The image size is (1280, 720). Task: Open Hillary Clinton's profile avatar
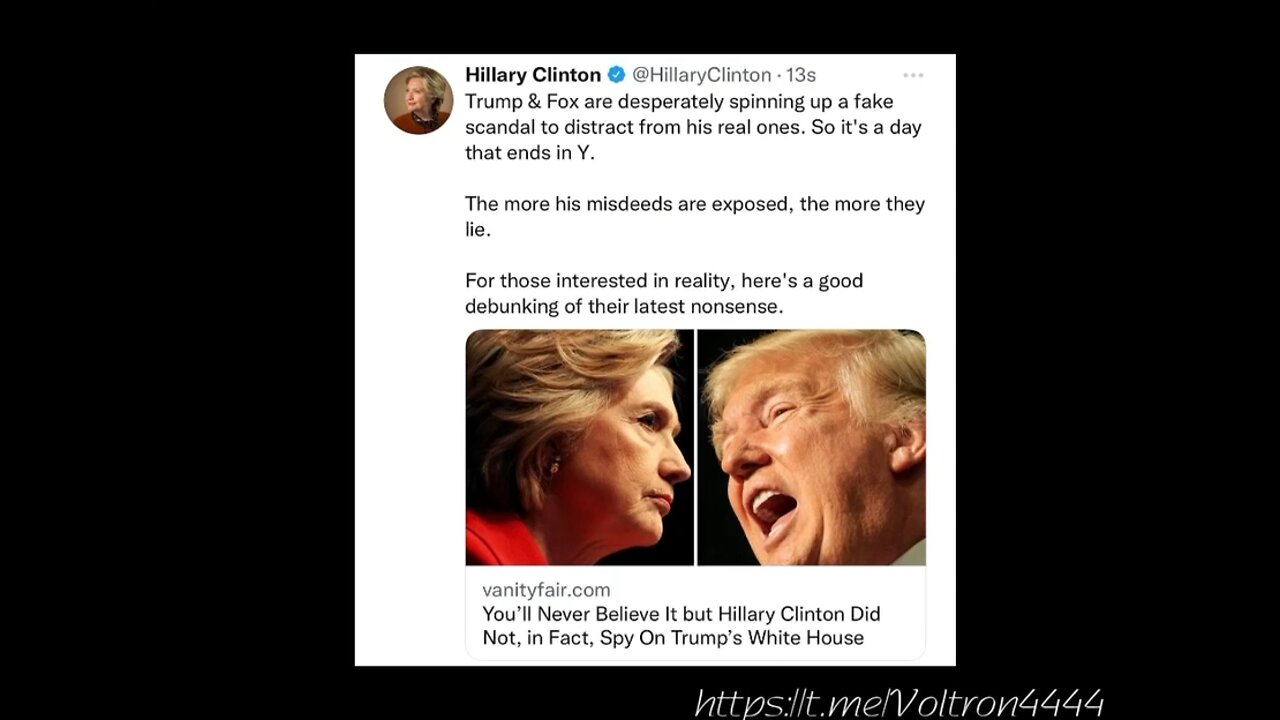coord(418,101)
